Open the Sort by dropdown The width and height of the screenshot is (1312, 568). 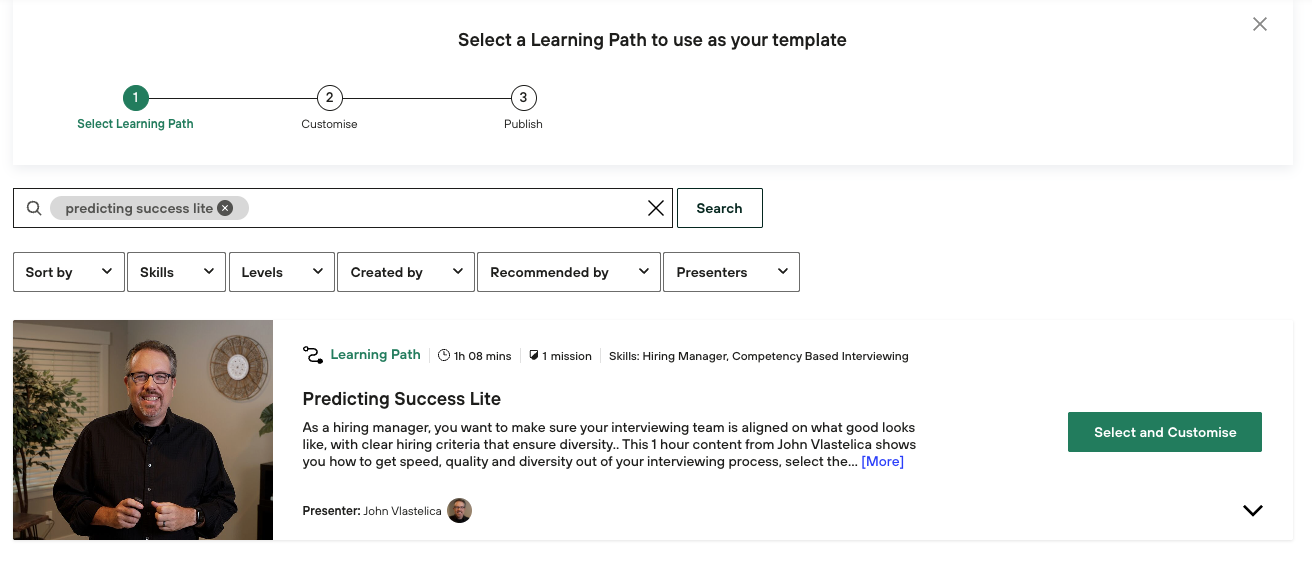69,272
